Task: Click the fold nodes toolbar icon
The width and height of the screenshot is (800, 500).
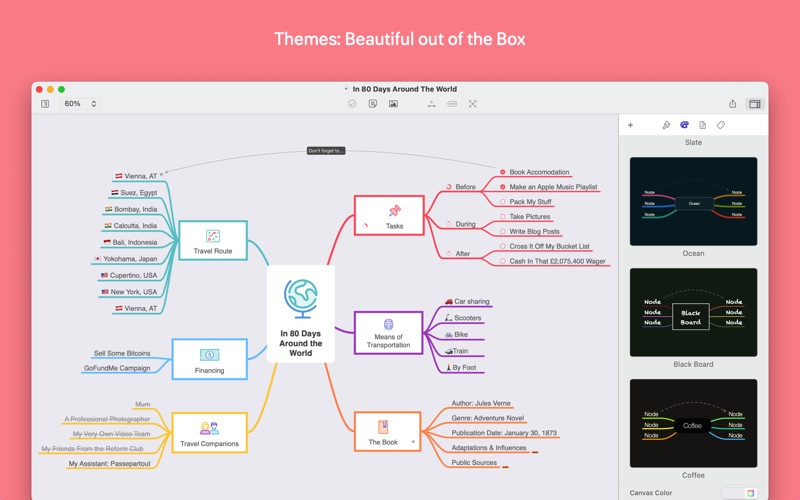Action: click(452, 104)
